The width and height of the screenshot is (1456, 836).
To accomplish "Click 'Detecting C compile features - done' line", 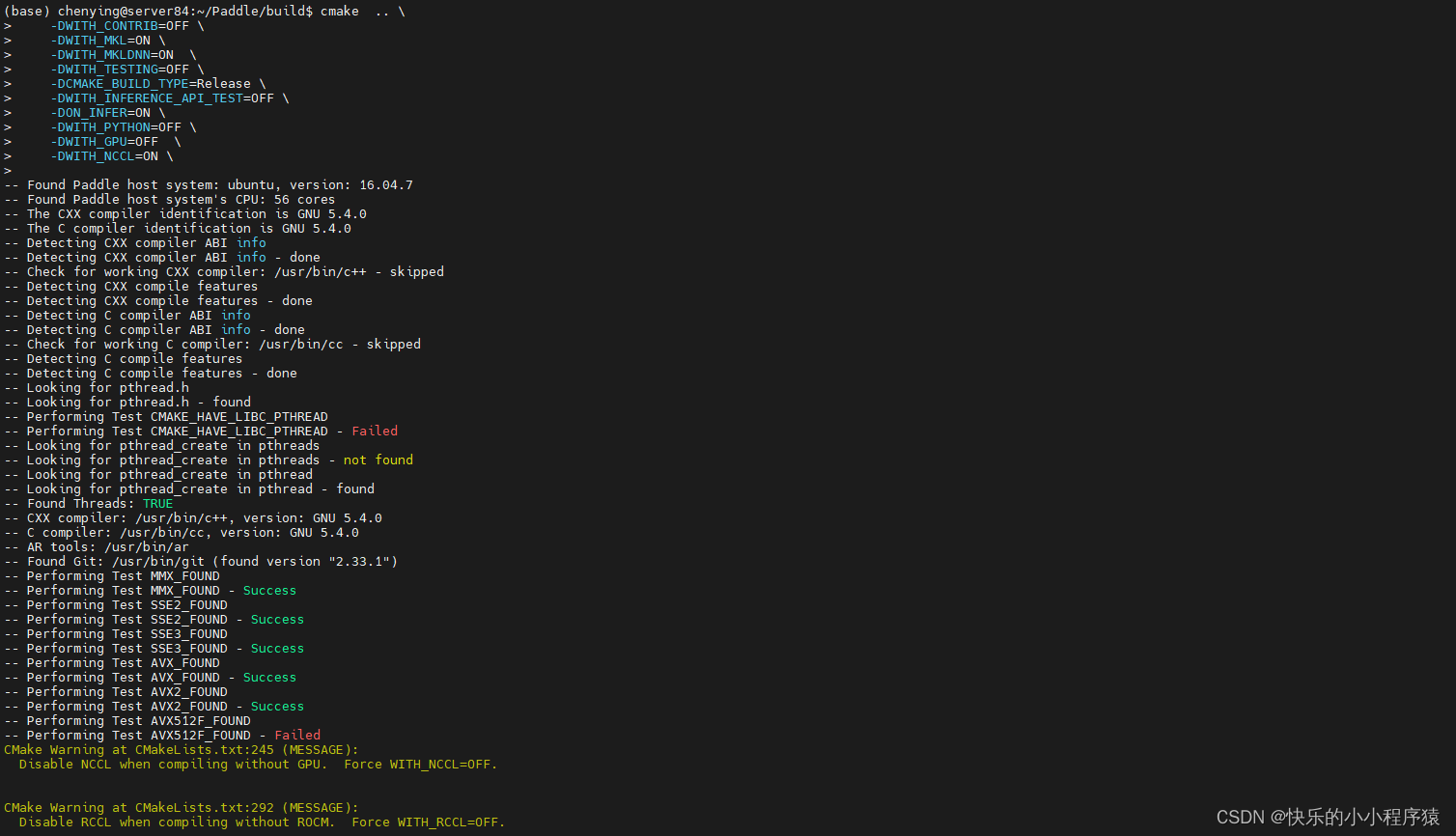I will coord(151,374).
